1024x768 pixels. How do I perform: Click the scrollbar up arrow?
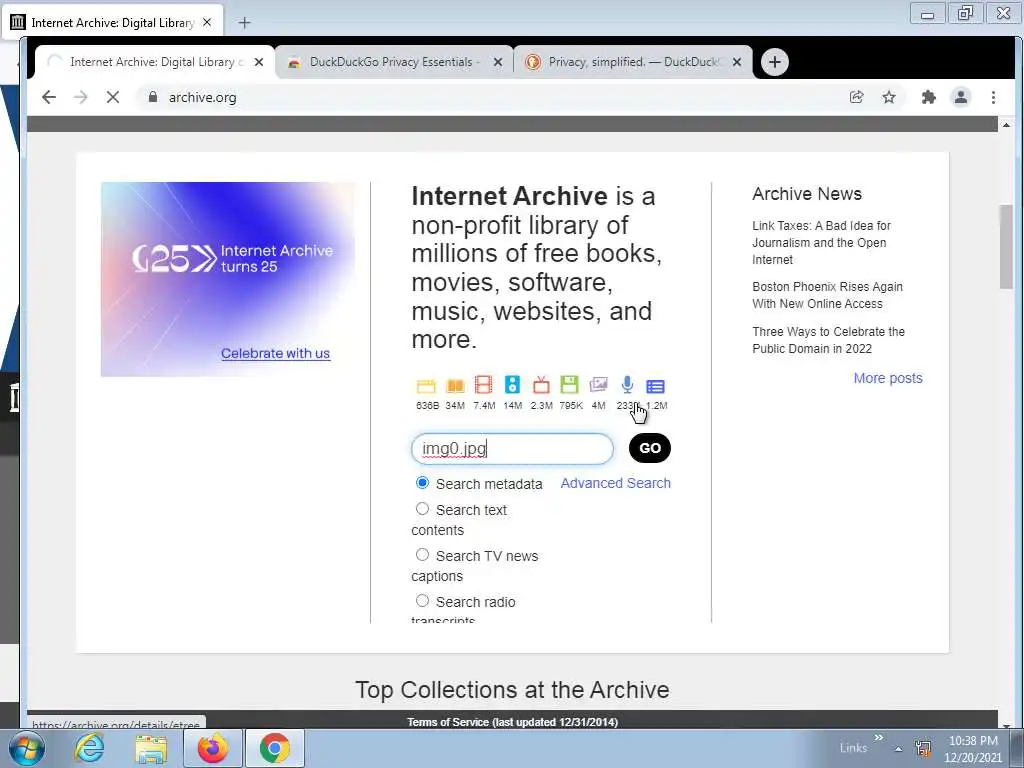point(1006,124)
